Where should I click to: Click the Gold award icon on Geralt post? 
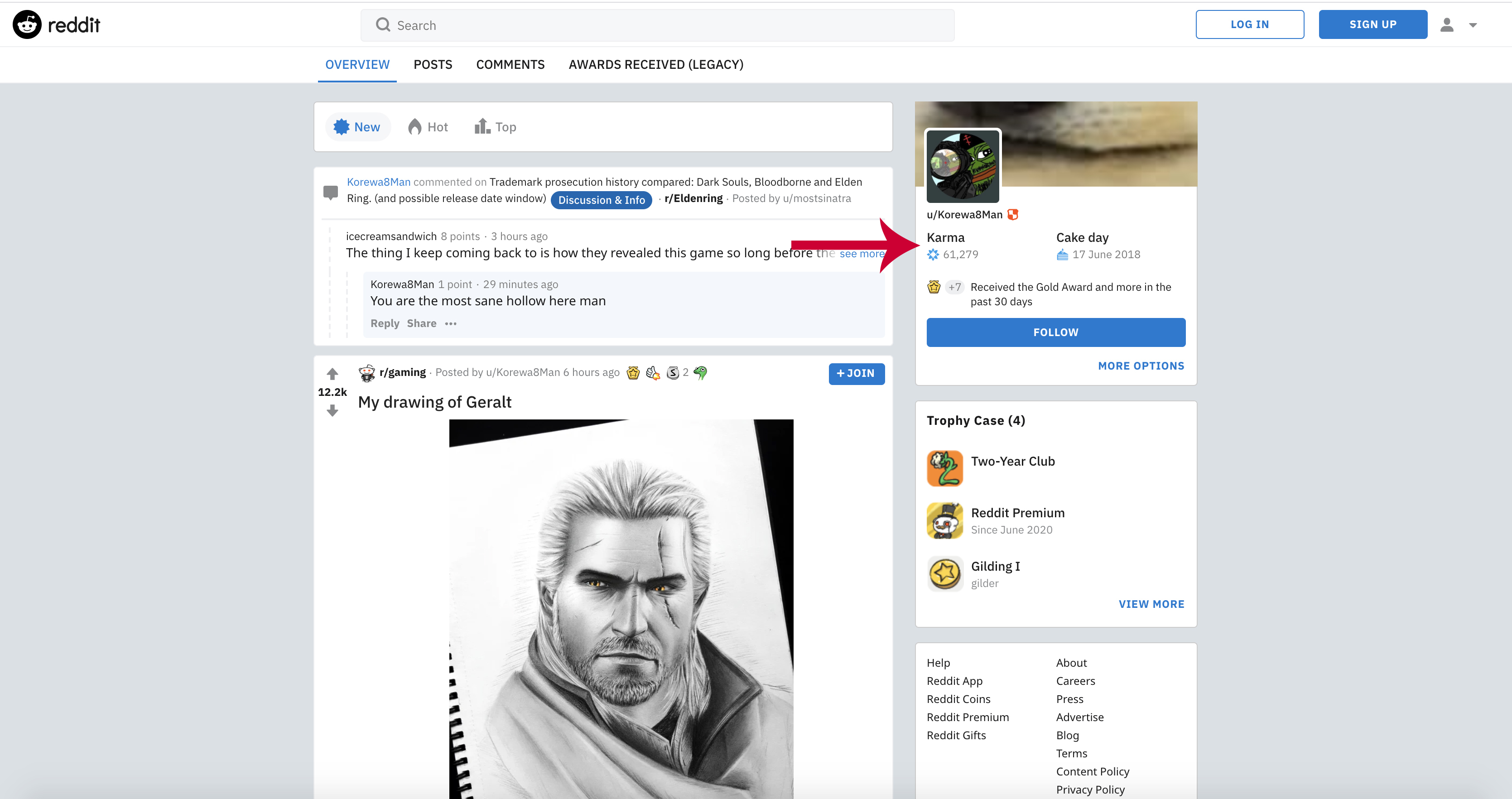[633, 373]
